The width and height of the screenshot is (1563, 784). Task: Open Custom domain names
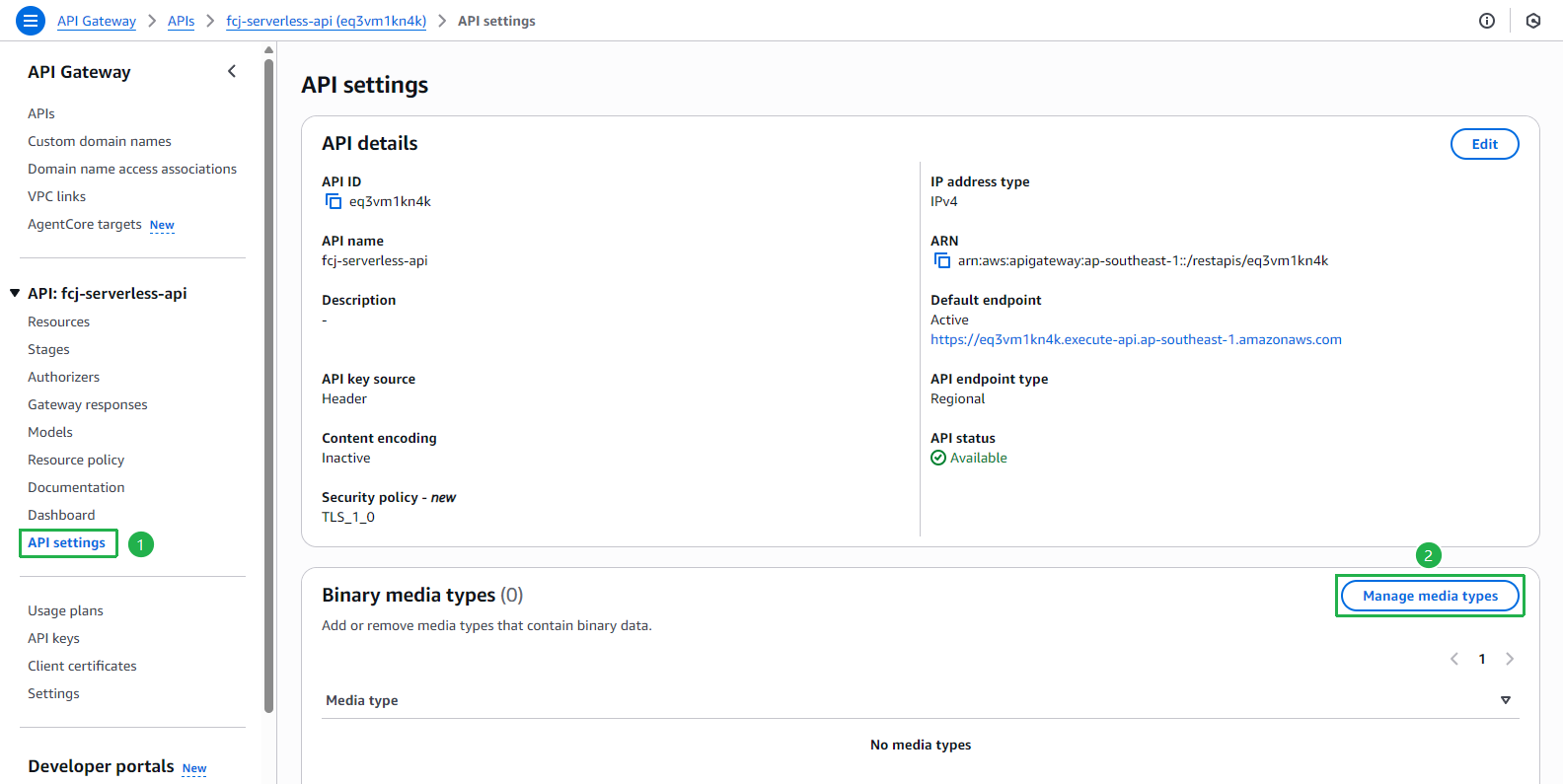100,141
